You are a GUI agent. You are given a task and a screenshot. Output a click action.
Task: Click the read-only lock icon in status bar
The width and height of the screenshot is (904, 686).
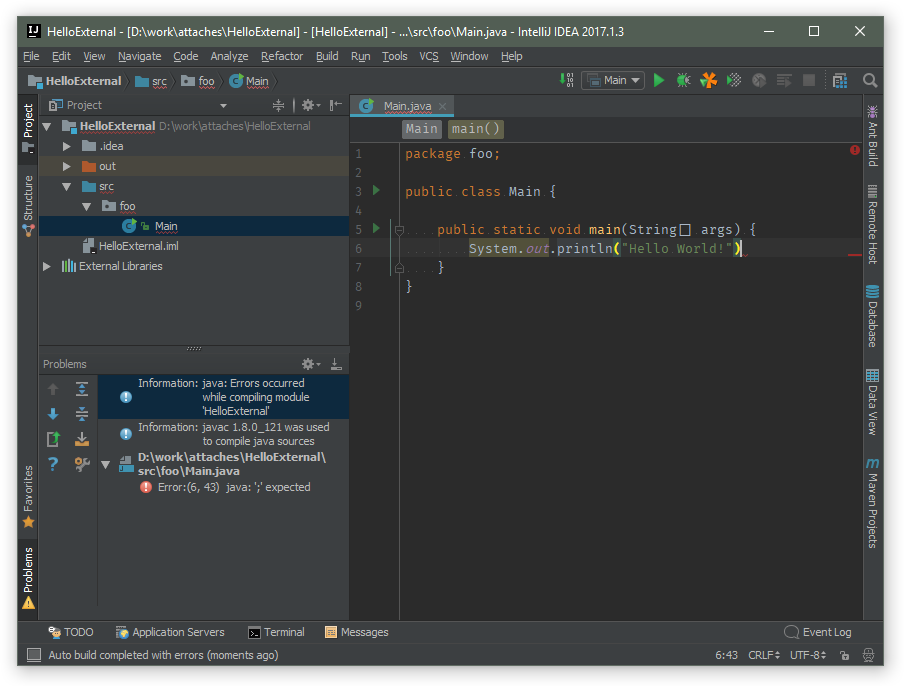[x=844, y=655]
